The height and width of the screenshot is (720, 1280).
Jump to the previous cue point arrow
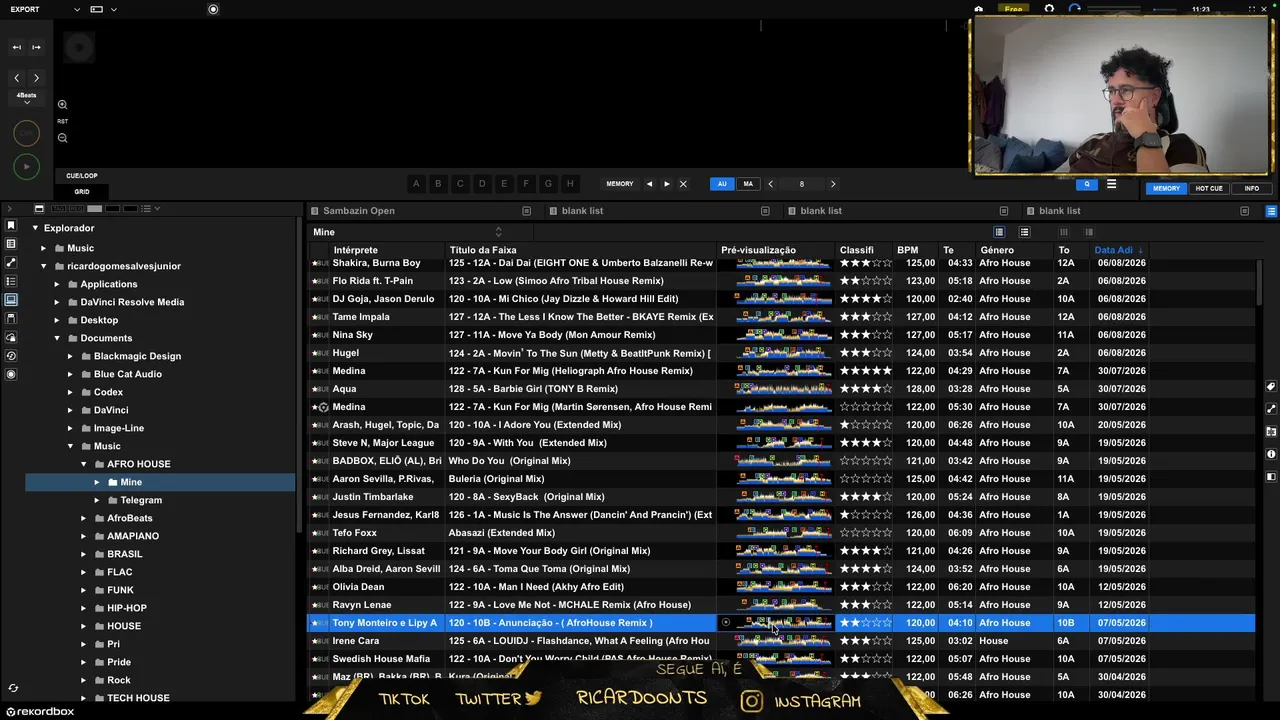[16, 47]
